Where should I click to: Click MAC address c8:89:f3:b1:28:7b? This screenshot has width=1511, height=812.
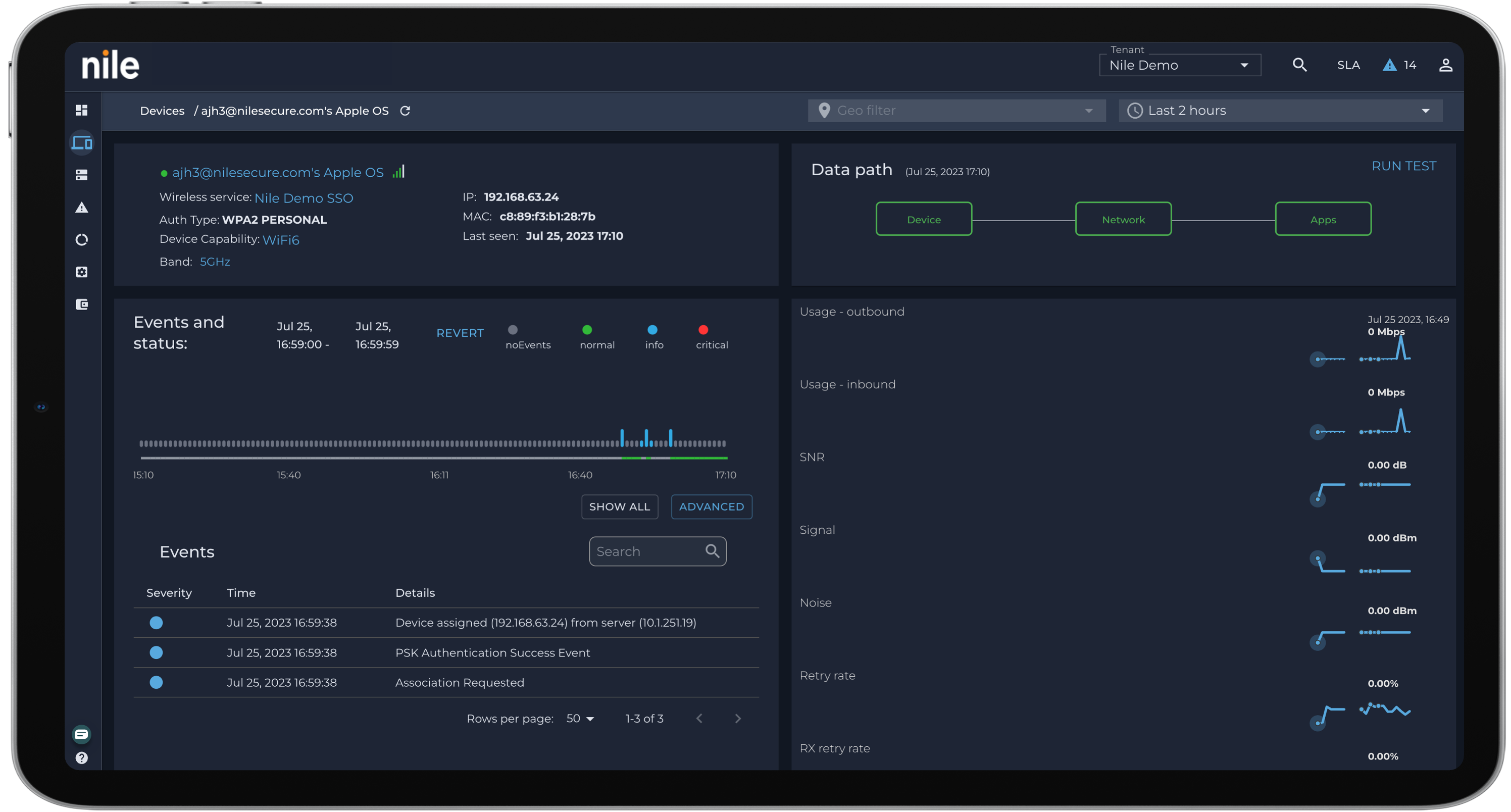(547, 216)
